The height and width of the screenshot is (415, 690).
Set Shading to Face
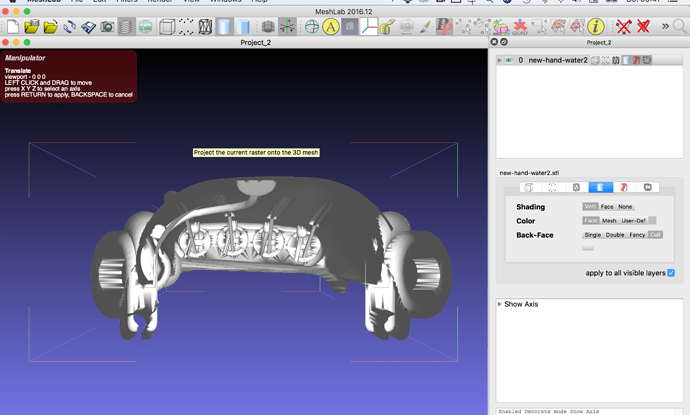coord(607,206)
